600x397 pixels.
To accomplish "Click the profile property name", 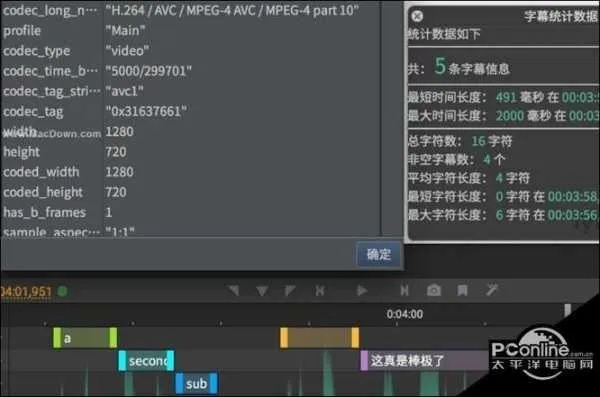I will [22, 31].
